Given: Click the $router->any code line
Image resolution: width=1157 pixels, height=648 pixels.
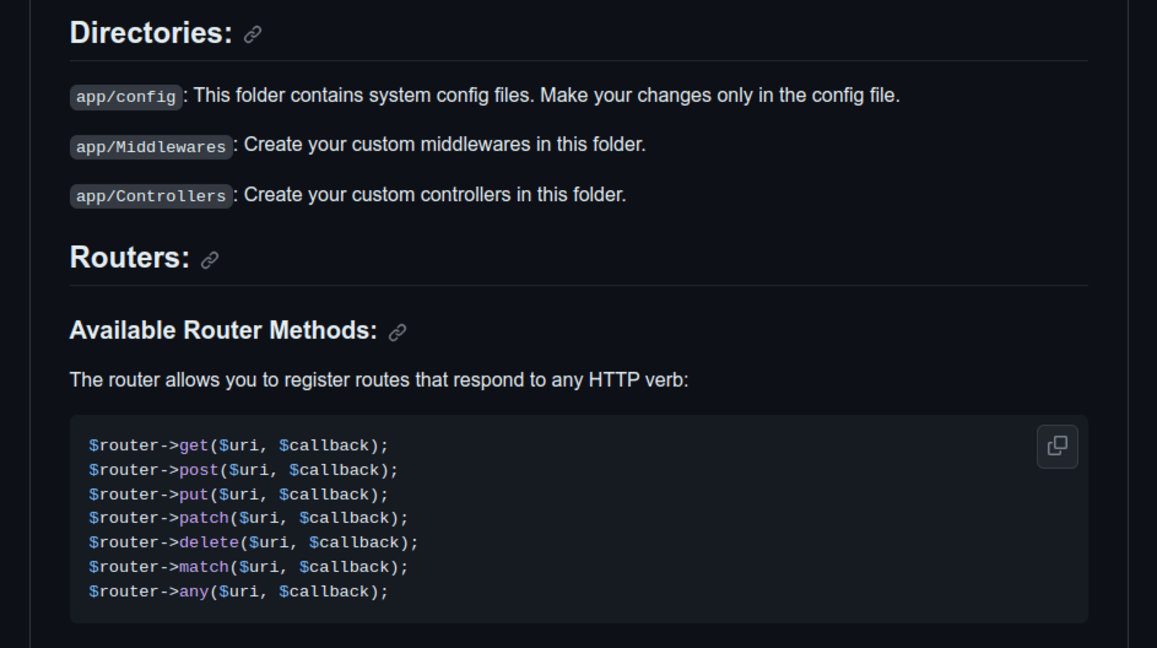Looking at the screenshot, I should pos(240,590).
